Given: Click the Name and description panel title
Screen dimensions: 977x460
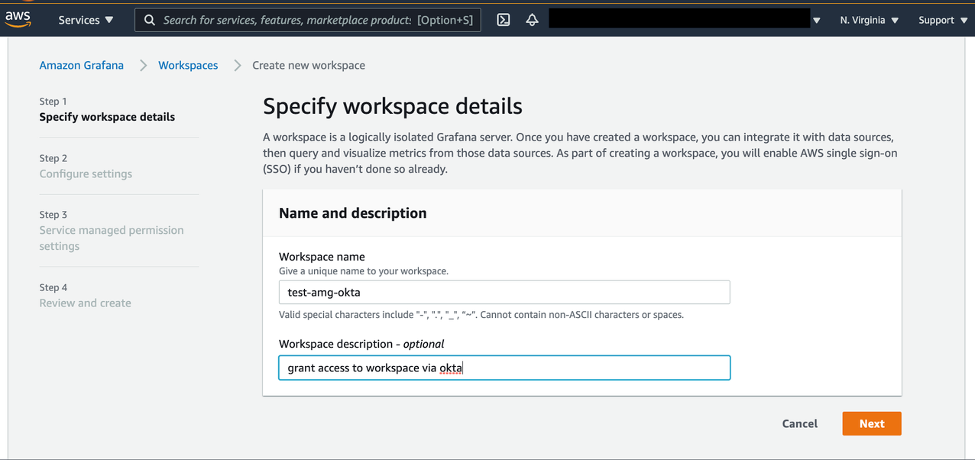Looking at the screenshot, I should coord(353,213).
